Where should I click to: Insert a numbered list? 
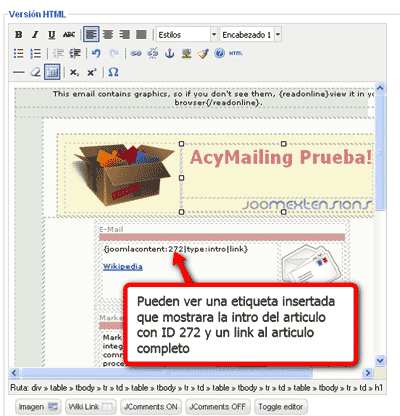pyautogui.click(x=35, y=53)
